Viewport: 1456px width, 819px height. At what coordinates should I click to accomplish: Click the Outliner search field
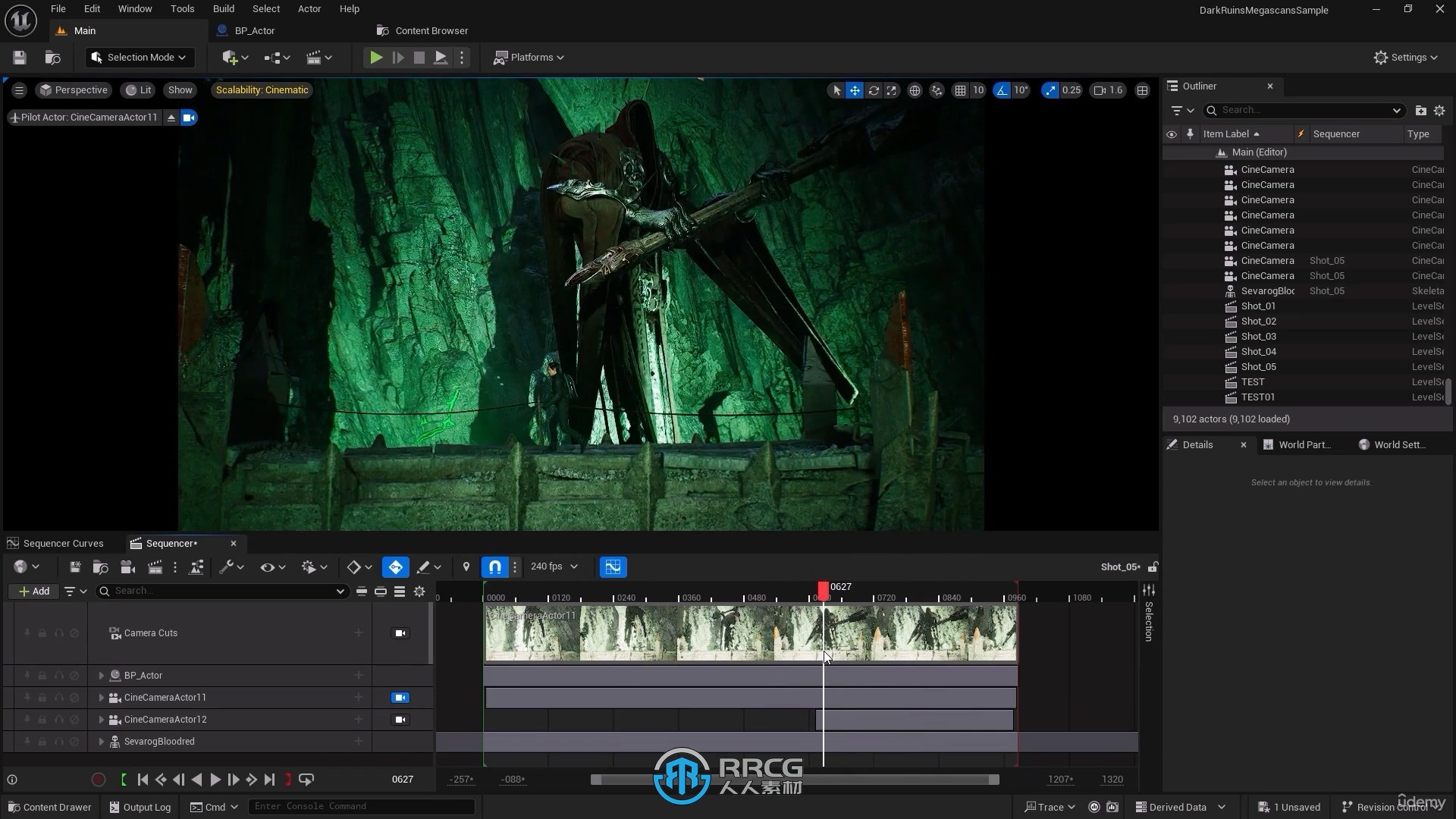(1304, 111)
